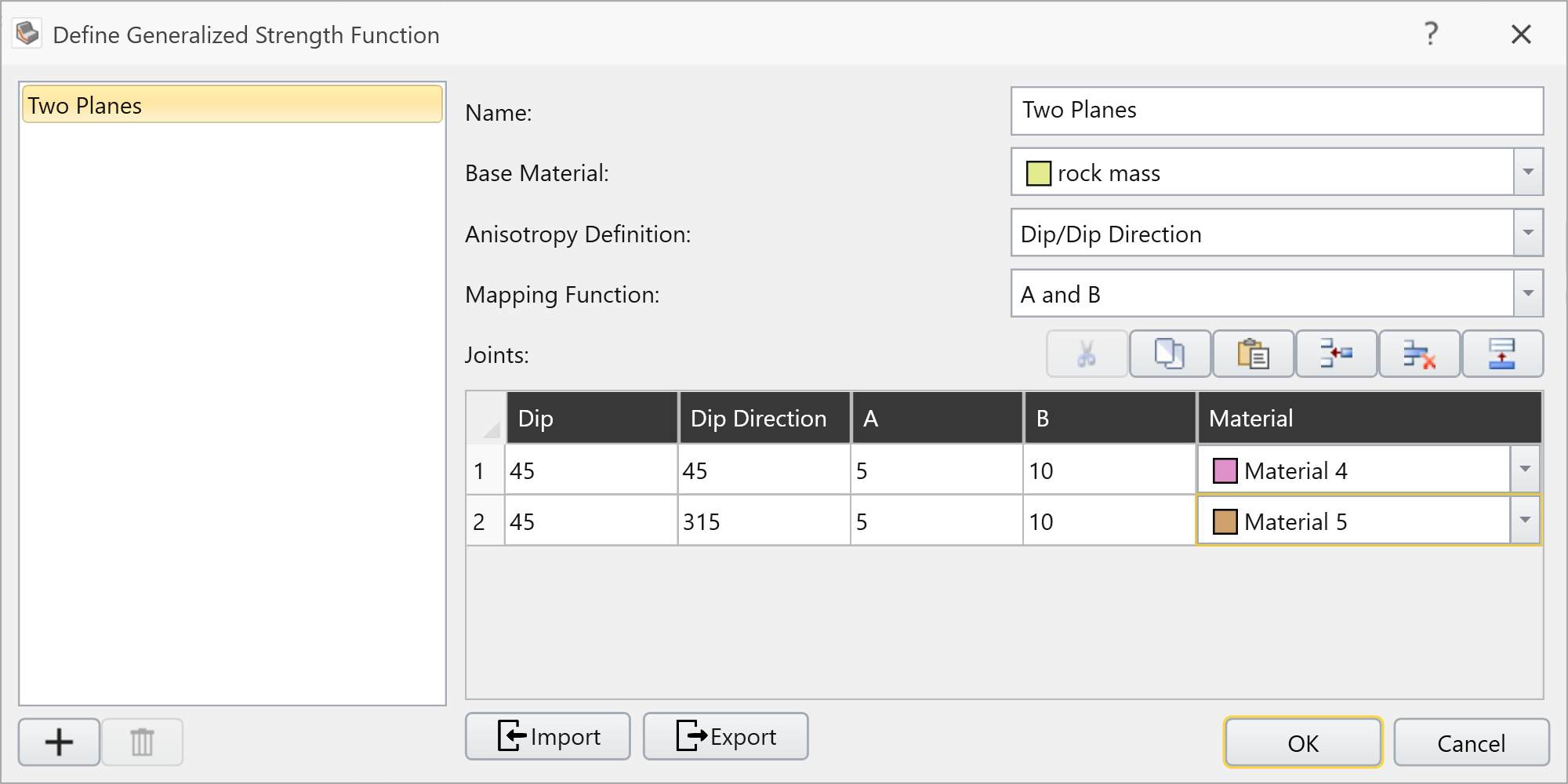Viewport: 1568px width, 784px height.
Task: Click the B value cell in row 1
Action: 1109,470
